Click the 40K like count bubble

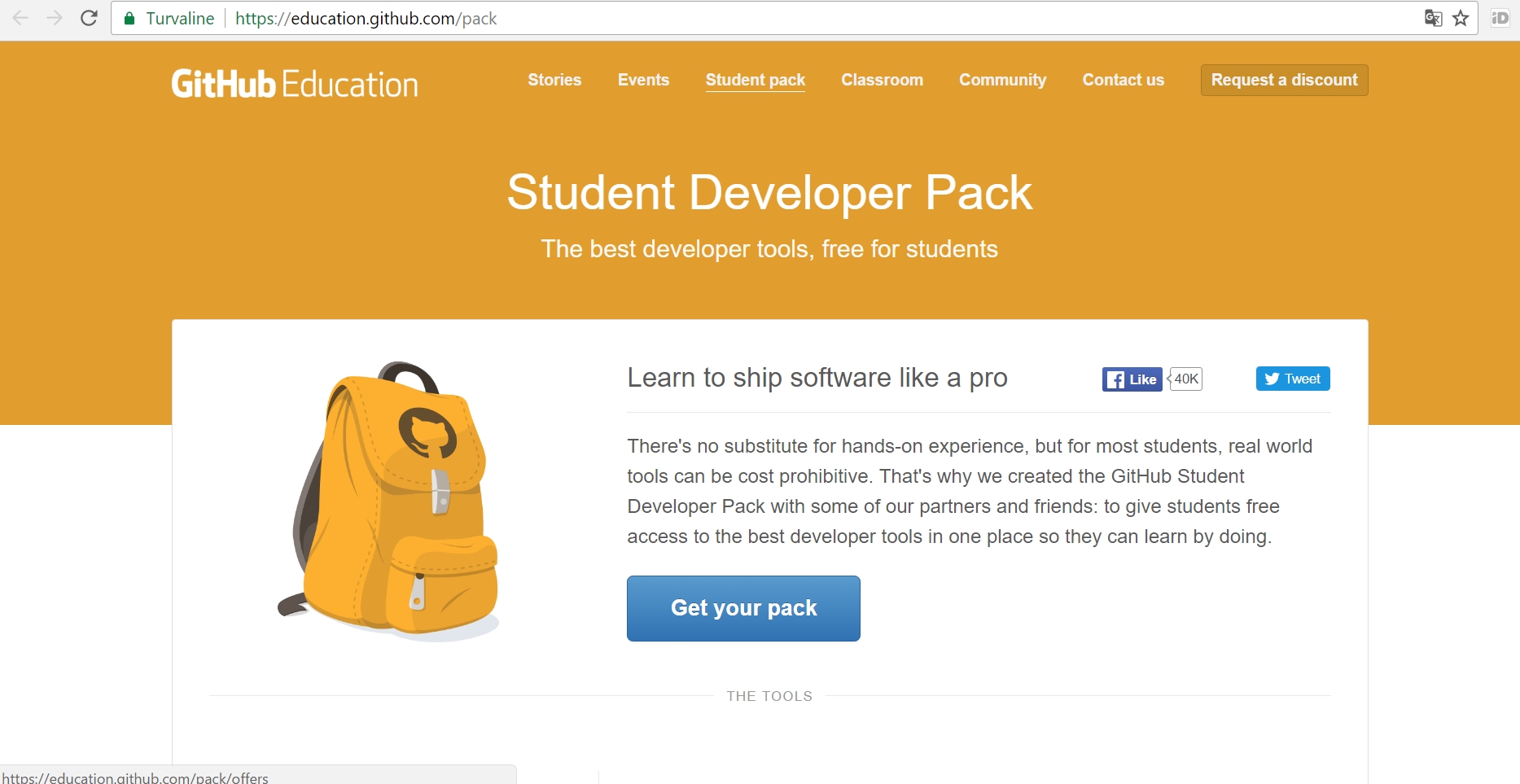tap(1185, 379)
